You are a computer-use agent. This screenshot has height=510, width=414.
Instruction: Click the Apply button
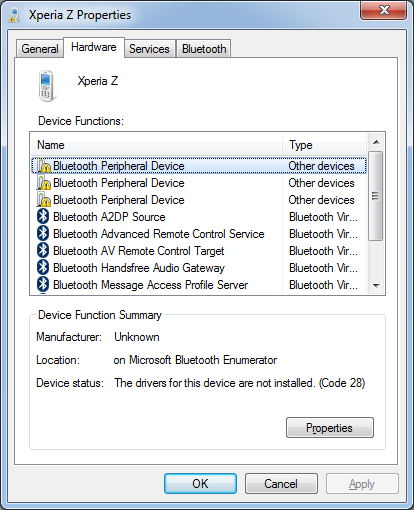coord(362,484)
